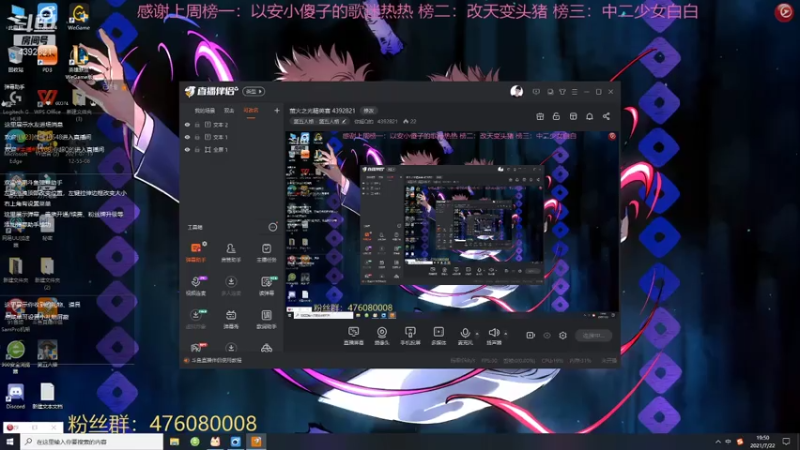Click the rightmost status bar text button
The image size is (800, 450).
click(x=609, y=360)
